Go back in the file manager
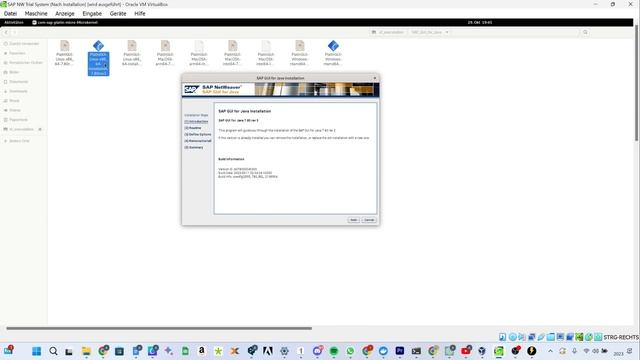 pyautogui.click(x=6, y=32)
